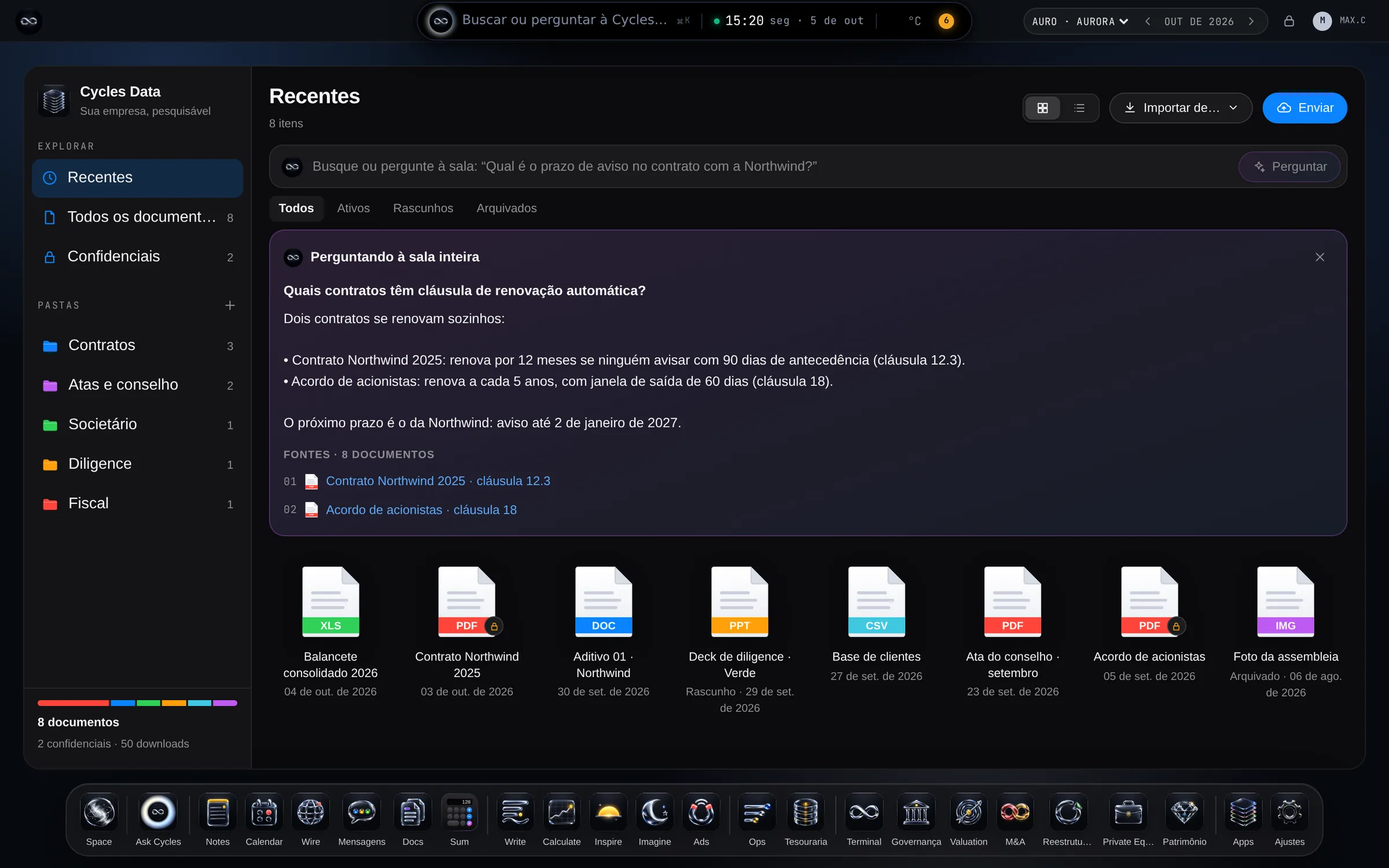The image size is (1389, 868).
Task: Select the Arquivados tab
Action: [x=506, y=208]
